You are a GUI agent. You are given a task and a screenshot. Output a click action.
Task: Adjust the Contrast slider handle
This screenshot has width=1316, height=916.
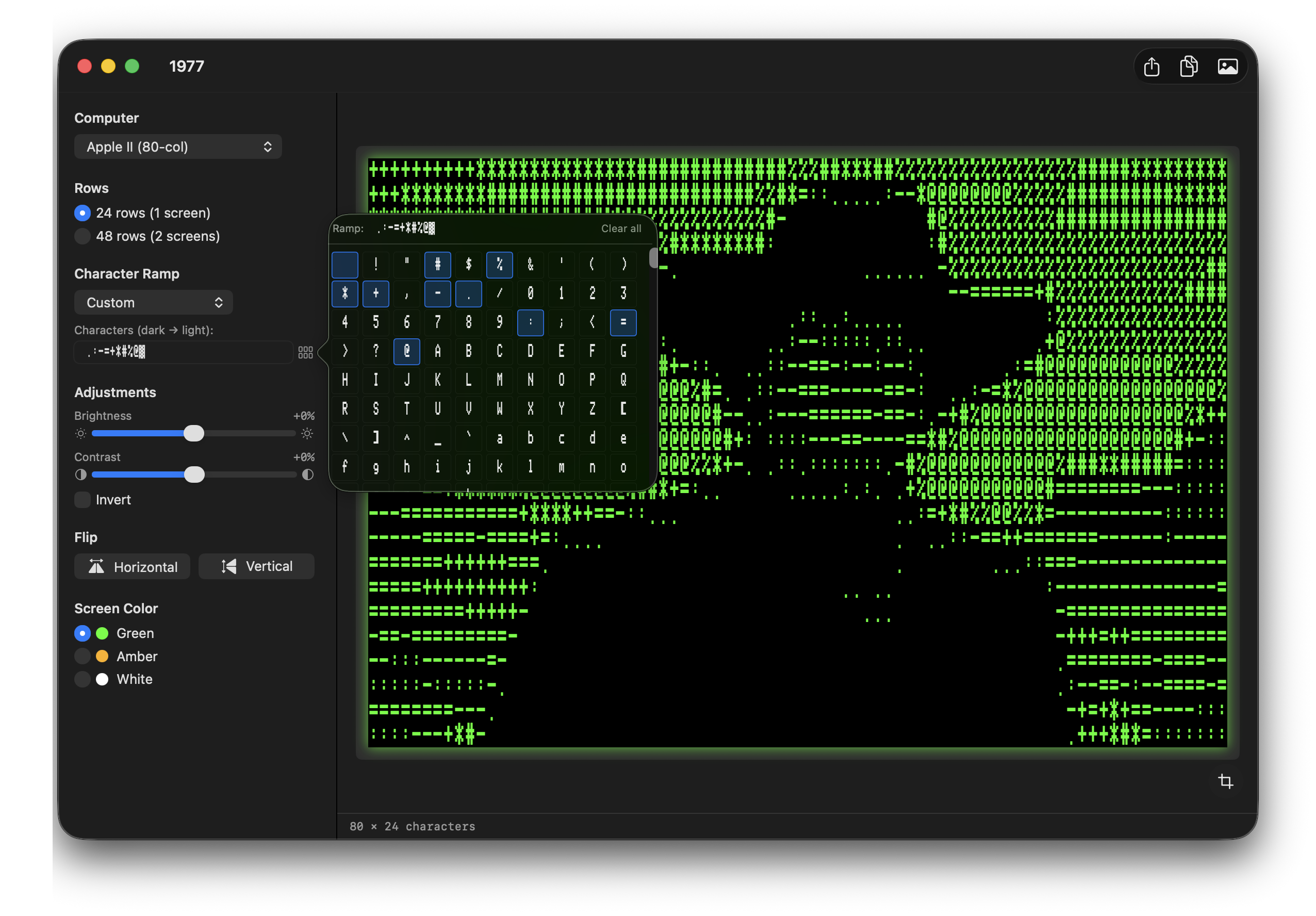click(194, 475)
